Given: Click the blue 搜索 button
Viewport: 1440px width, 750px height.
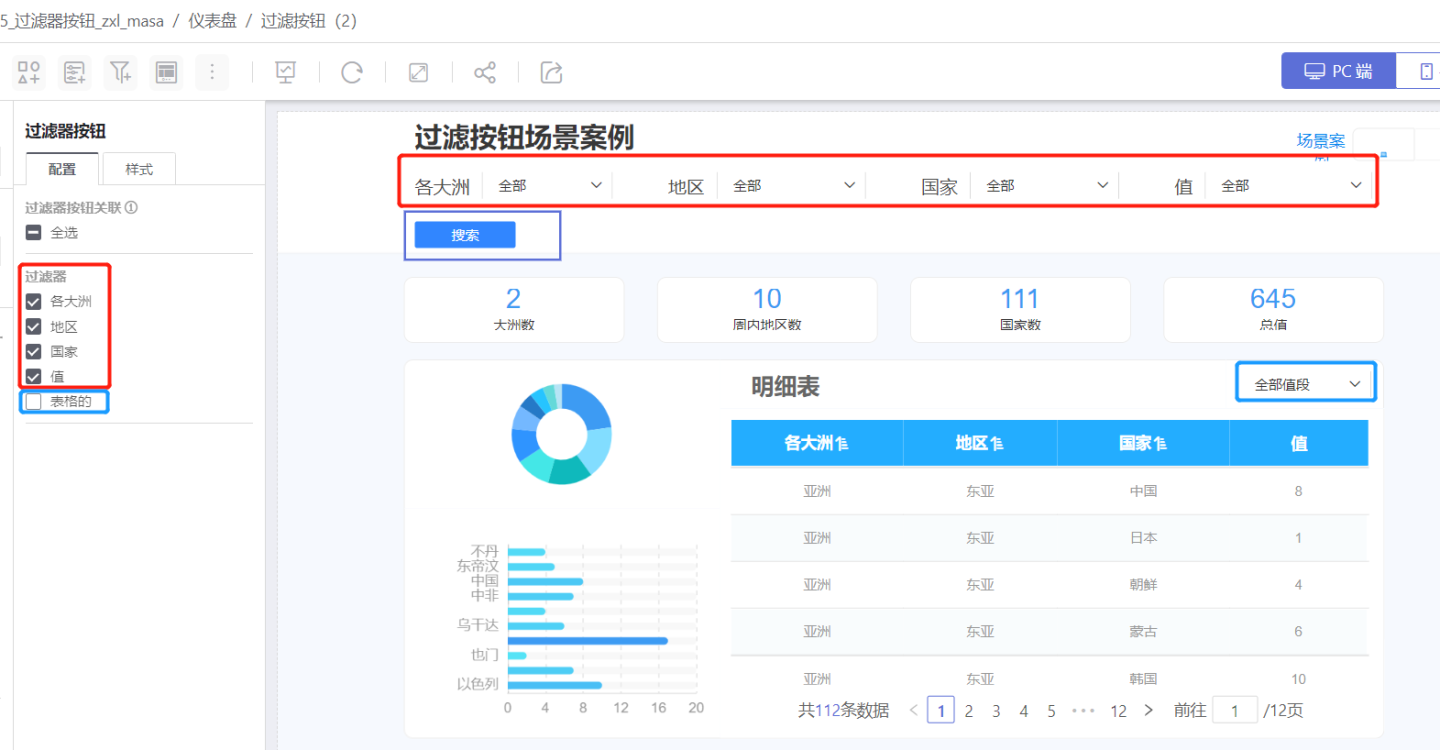Looking at the screenshot, I should click(x=465, y=235).
